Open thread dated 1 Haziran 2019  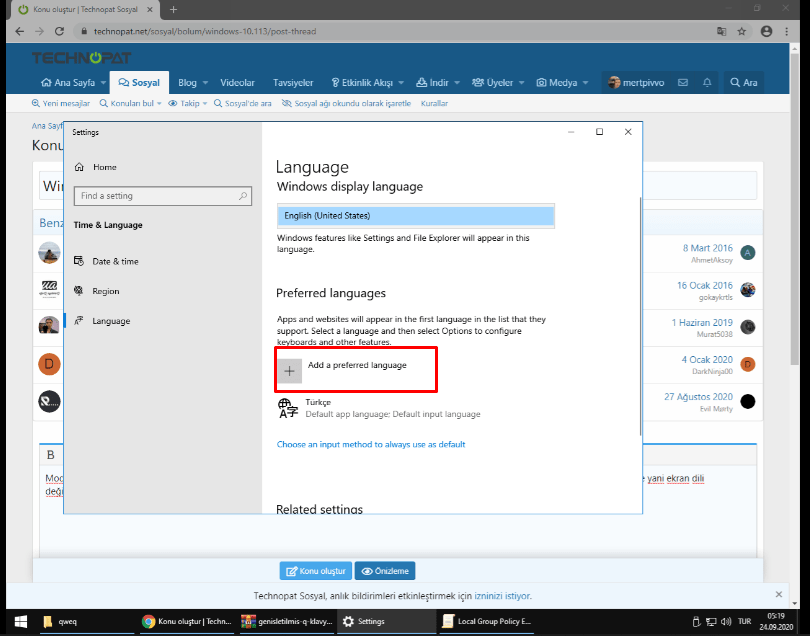coord(702,322)
